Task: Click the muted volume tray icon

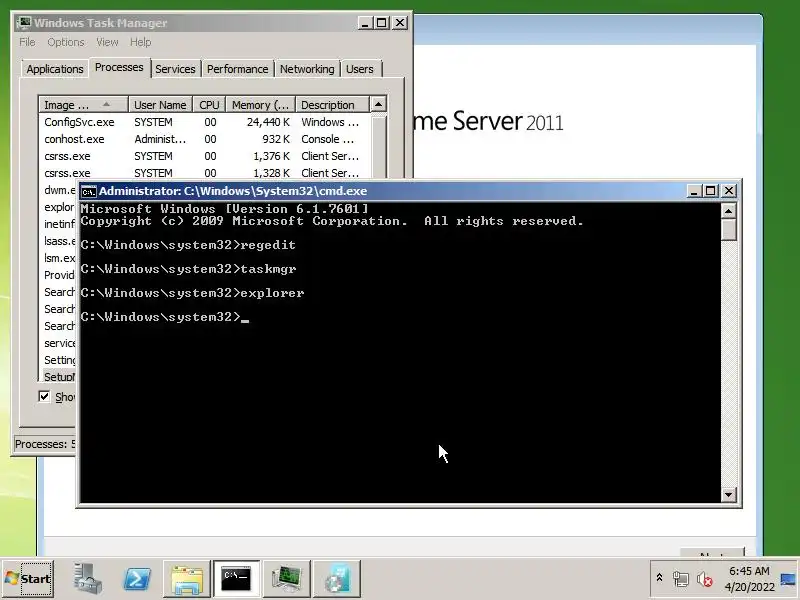Action: (705, 579)
